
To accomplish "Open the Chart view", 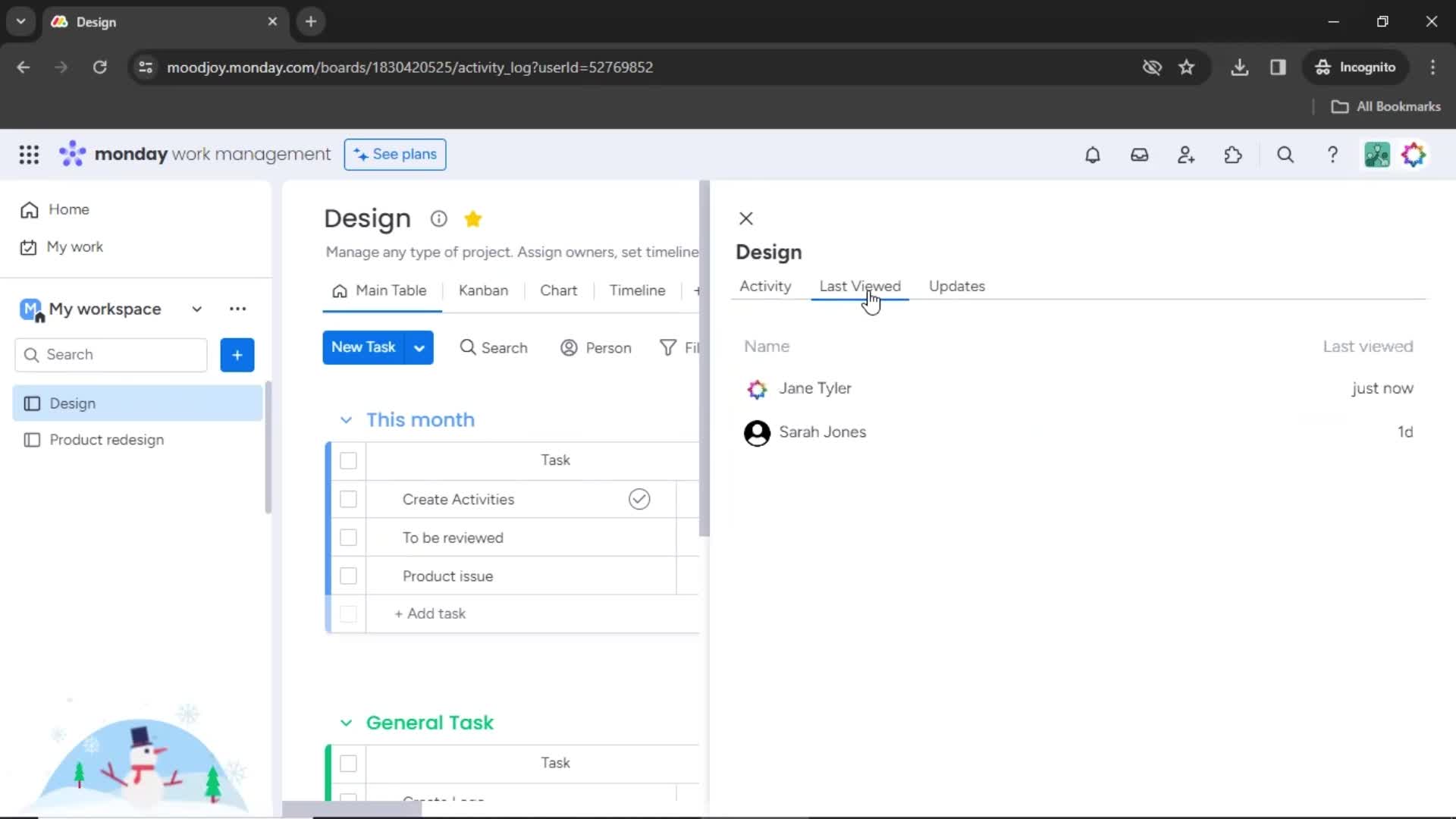I will pos(559,290).
